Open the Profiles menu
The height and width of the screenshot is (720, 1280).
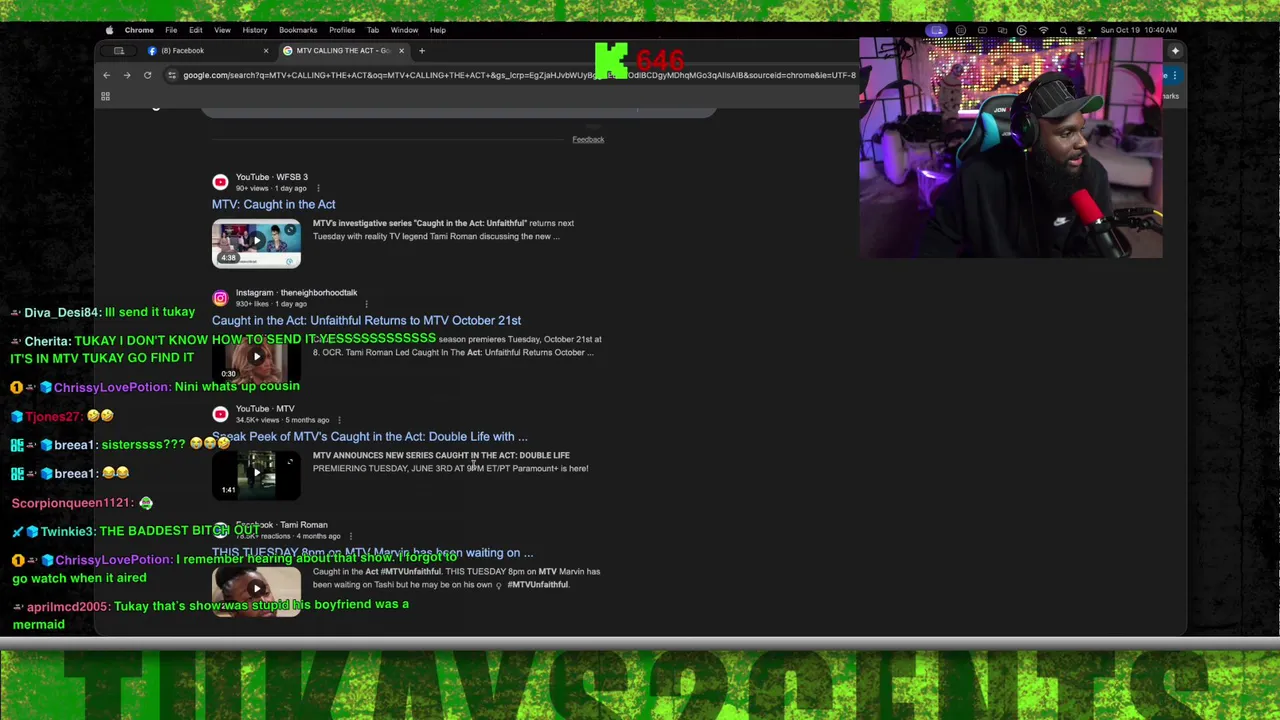(342, 30)
